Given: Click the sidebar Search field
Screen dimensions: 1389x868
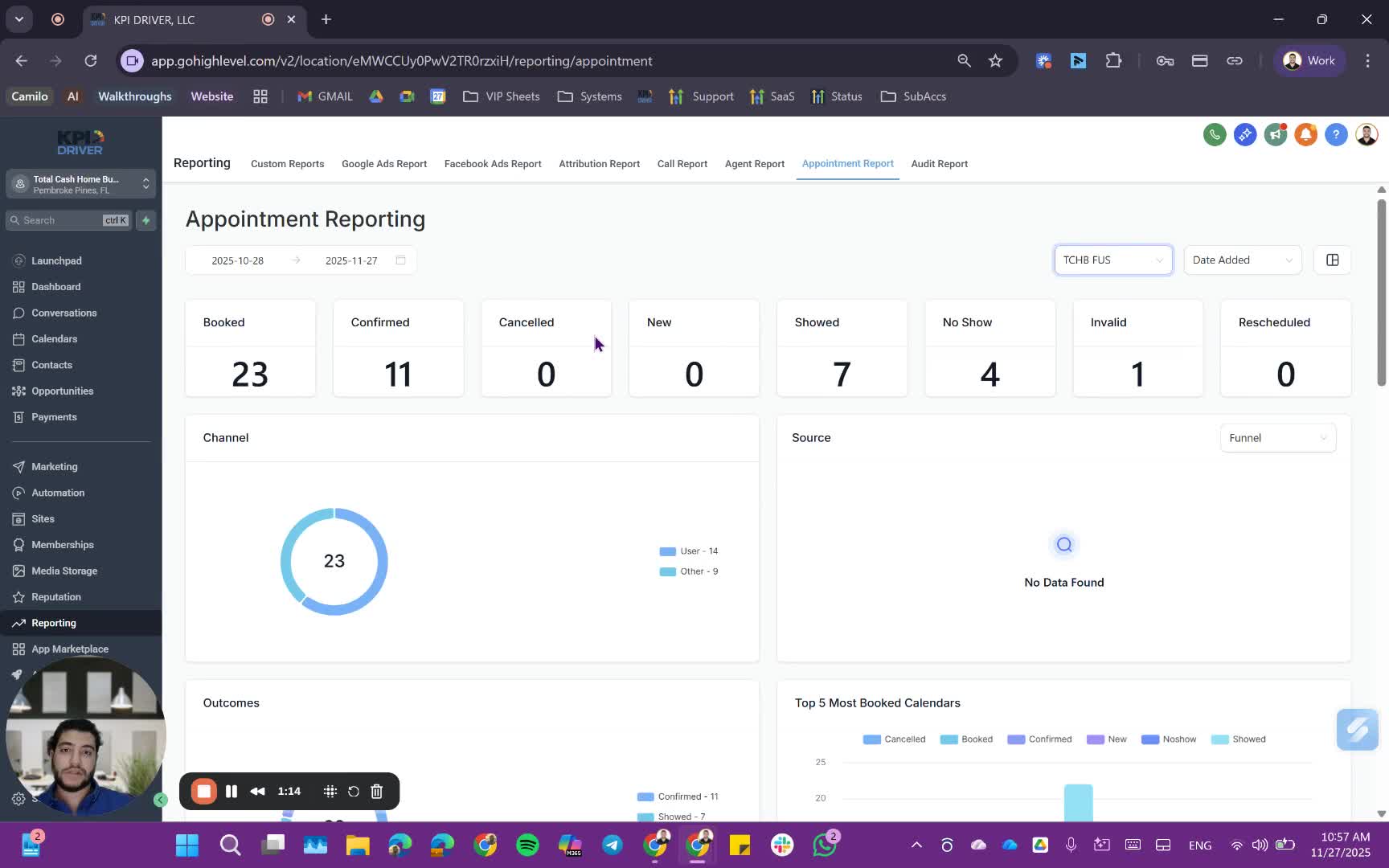Looking at the screenshot, I should coord(68,220).
